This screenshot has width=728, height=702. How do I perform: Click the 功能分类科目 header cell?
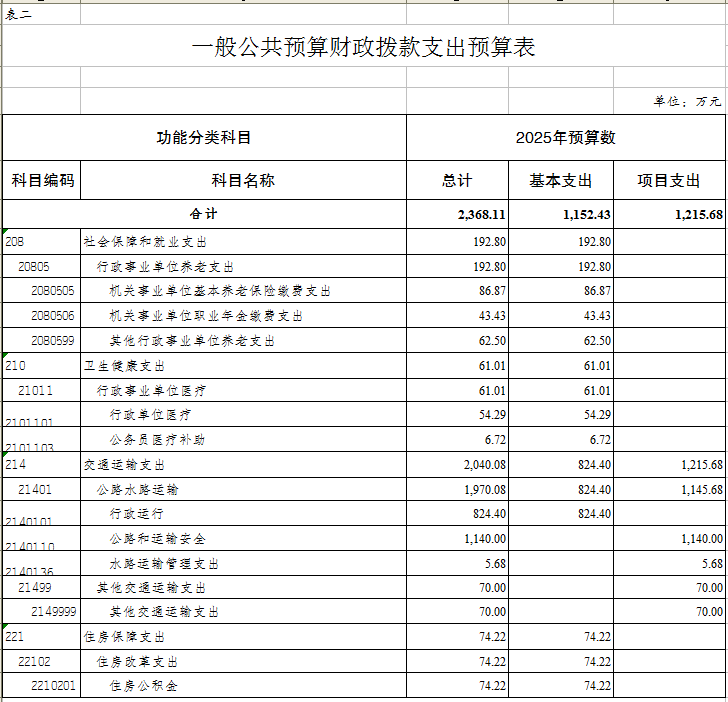pos(204,137)
